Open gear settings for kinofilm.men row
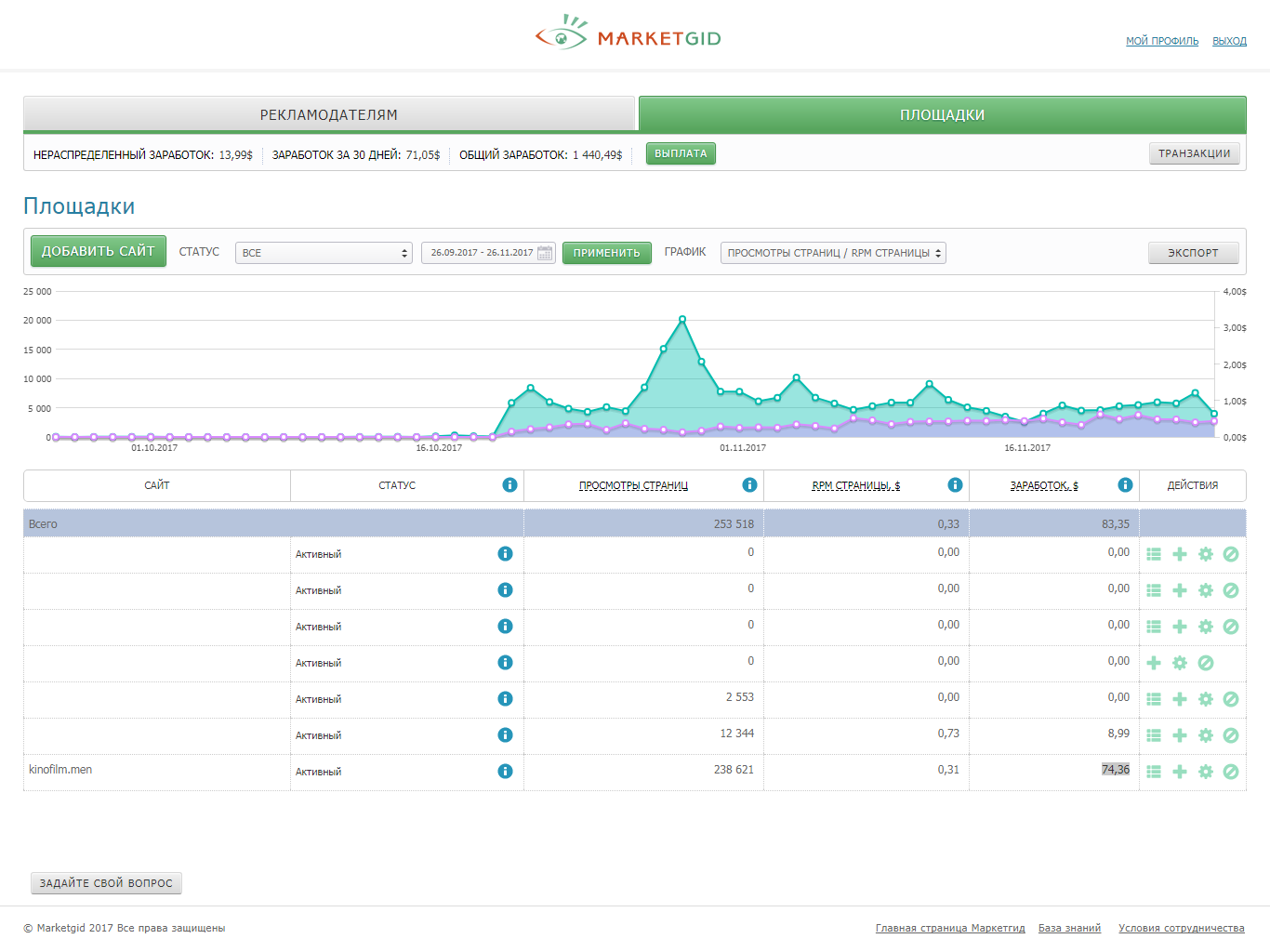Screen dimensions: 1270x952 1206,772
